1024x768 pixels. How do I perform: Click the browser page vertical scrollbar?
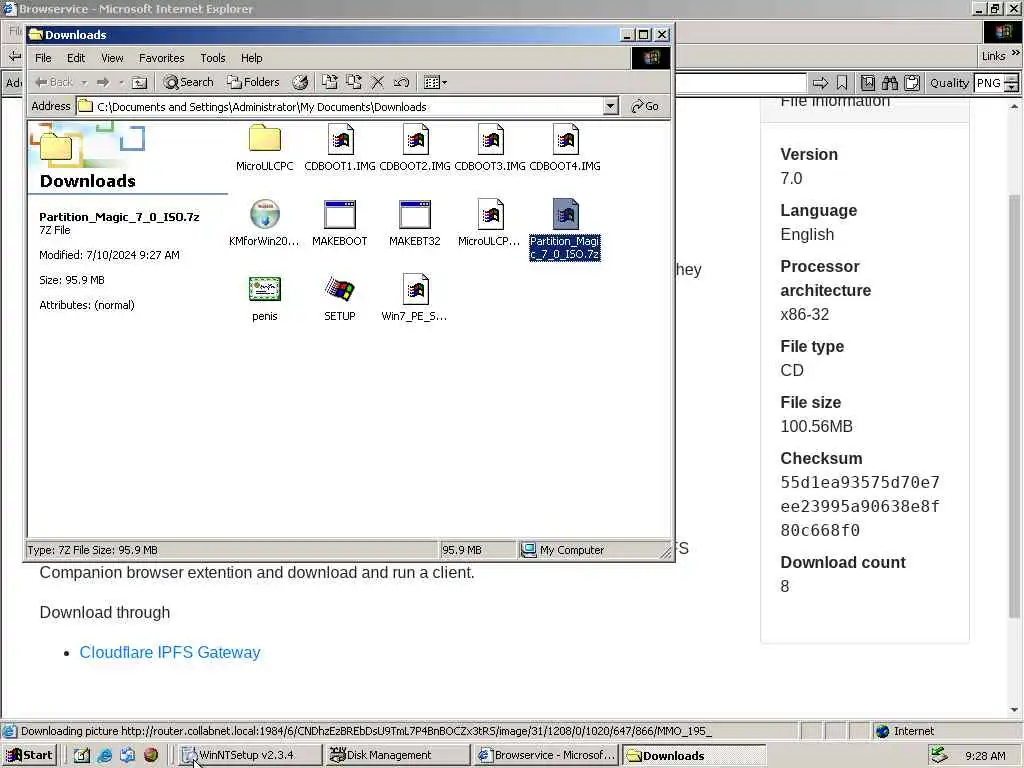(x=1014, y=405)
